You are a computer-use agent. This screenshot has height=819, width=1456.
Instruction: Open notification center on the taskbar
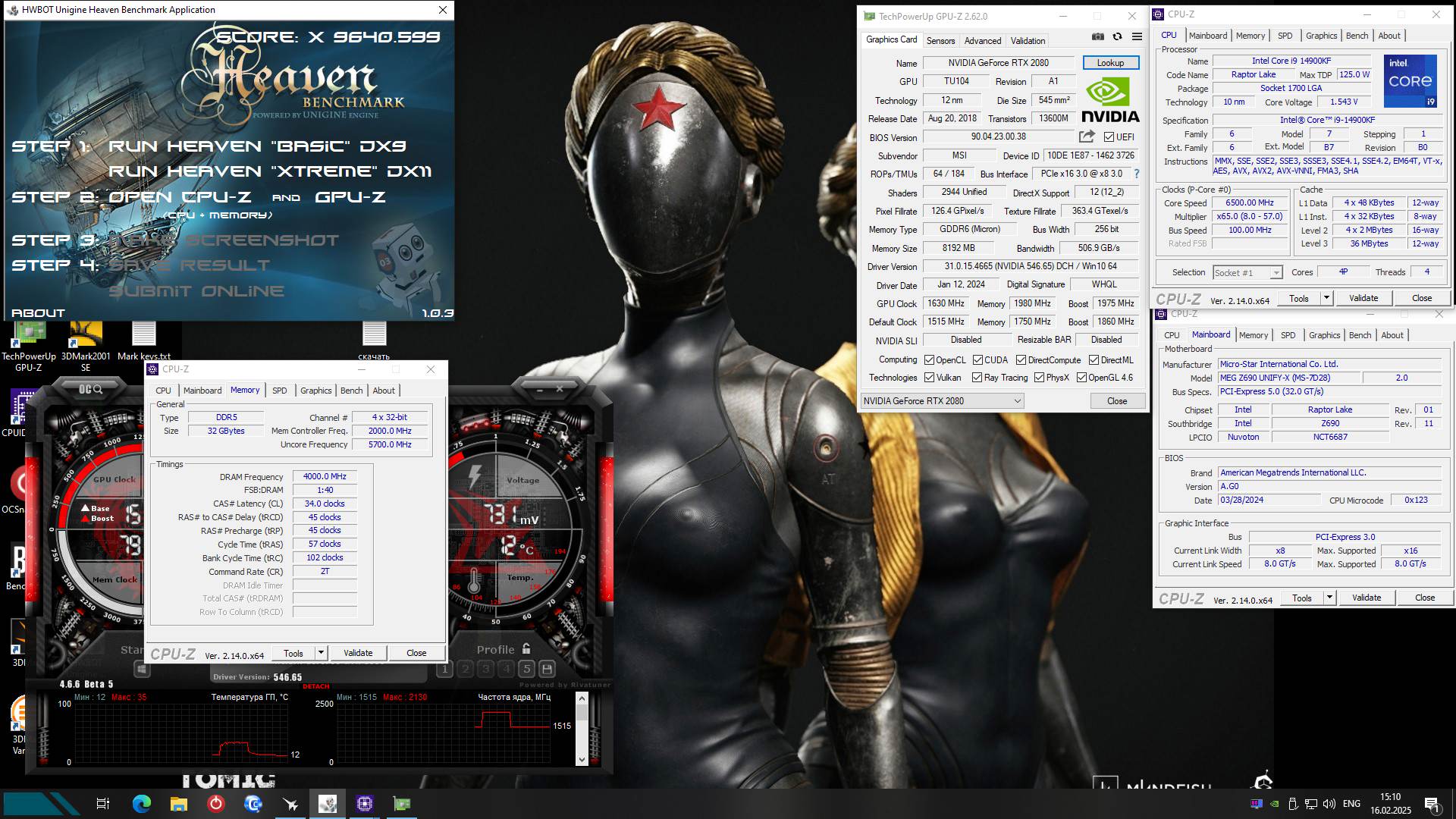(x=1432, y=804)
